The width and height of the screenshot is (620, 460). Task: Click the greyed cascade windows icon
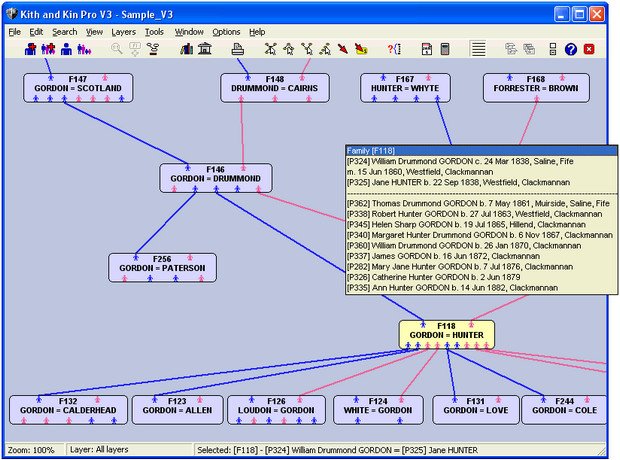coord(511,49)
